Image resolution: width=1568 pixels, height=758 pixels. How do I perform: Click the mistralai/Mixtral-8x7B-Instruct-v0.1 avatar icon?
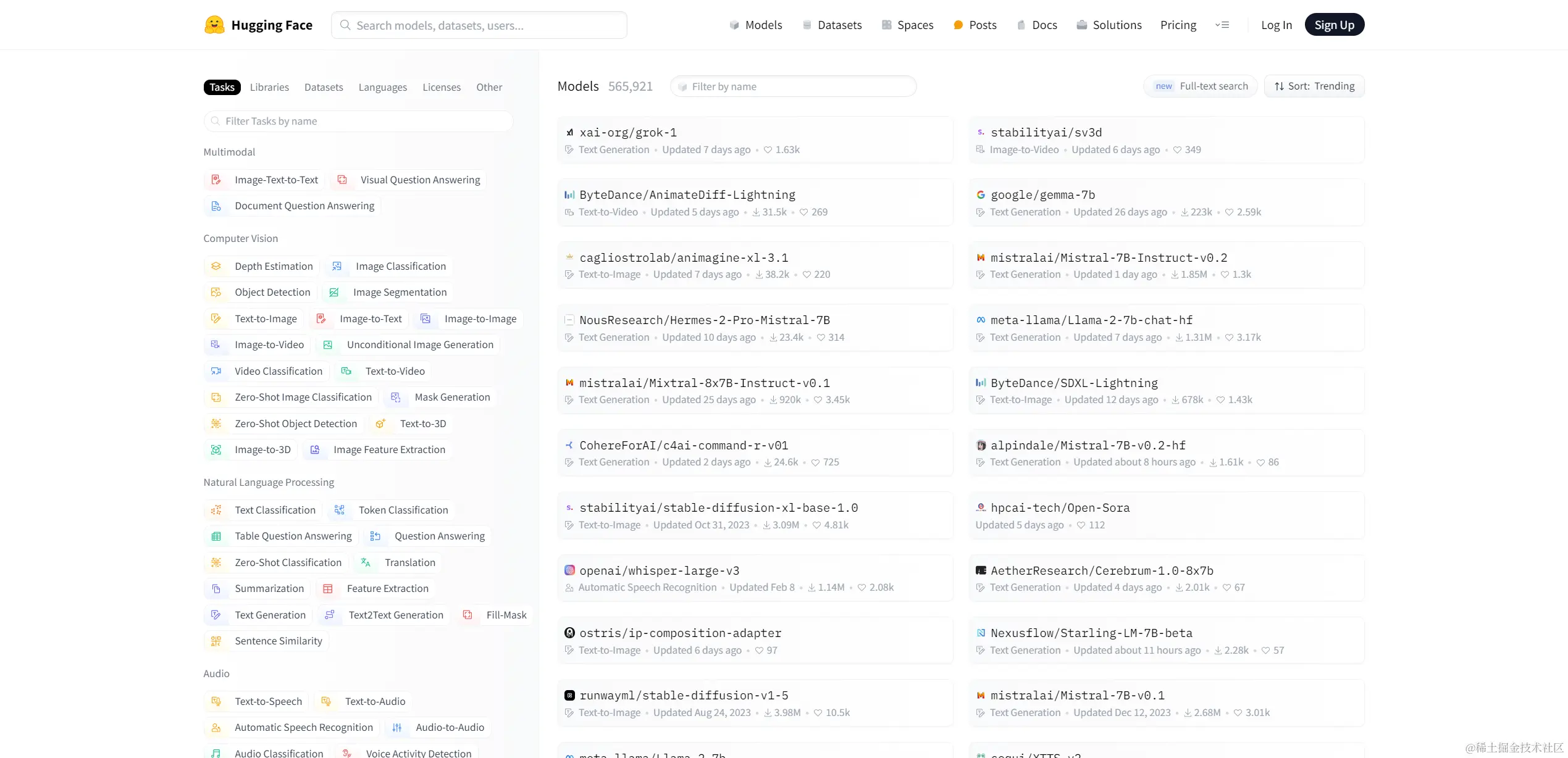pos(569,383)
